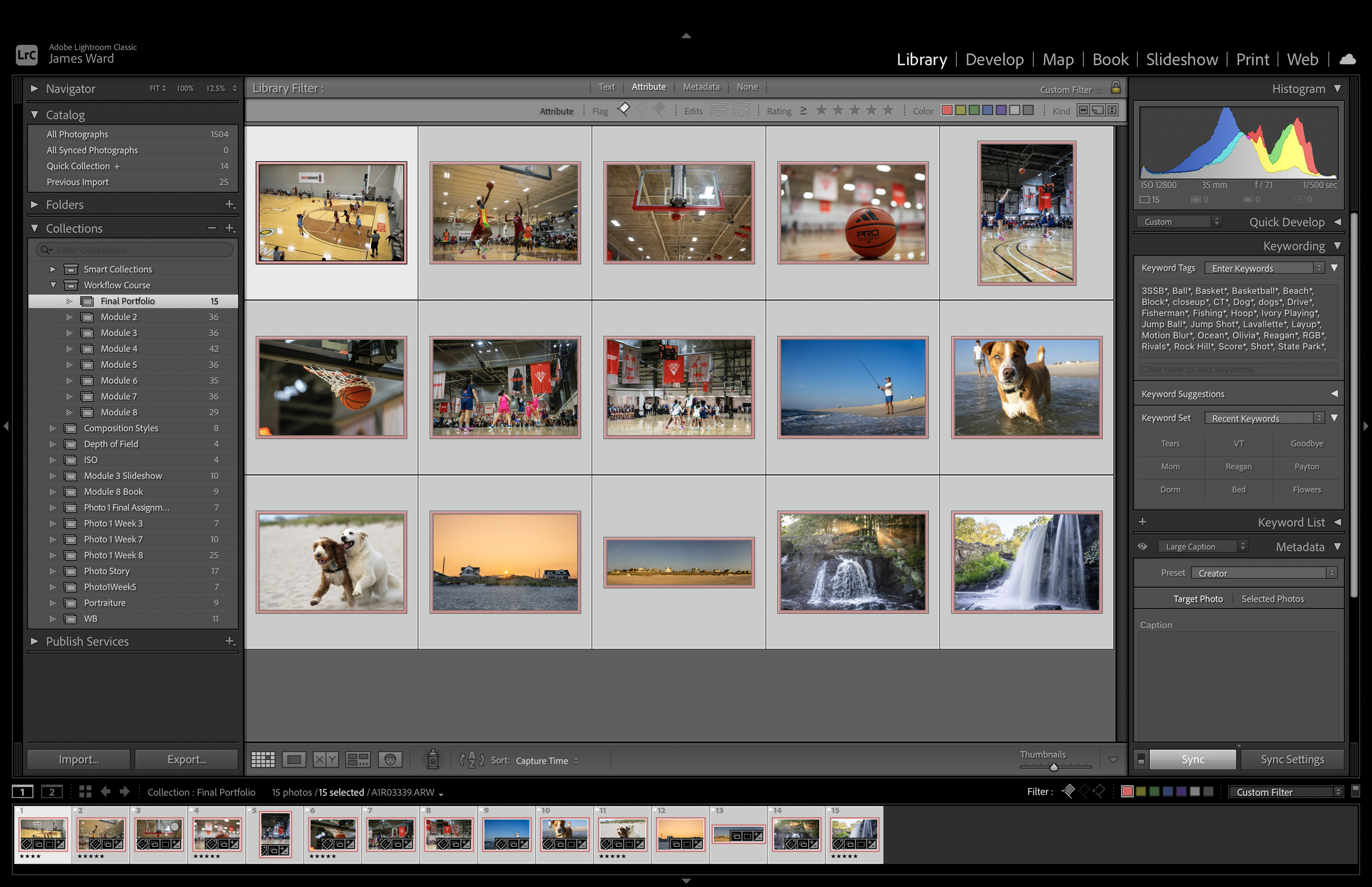
Task: Add keyword with Keyword List plus
Action: click(x=1142, y=522)
